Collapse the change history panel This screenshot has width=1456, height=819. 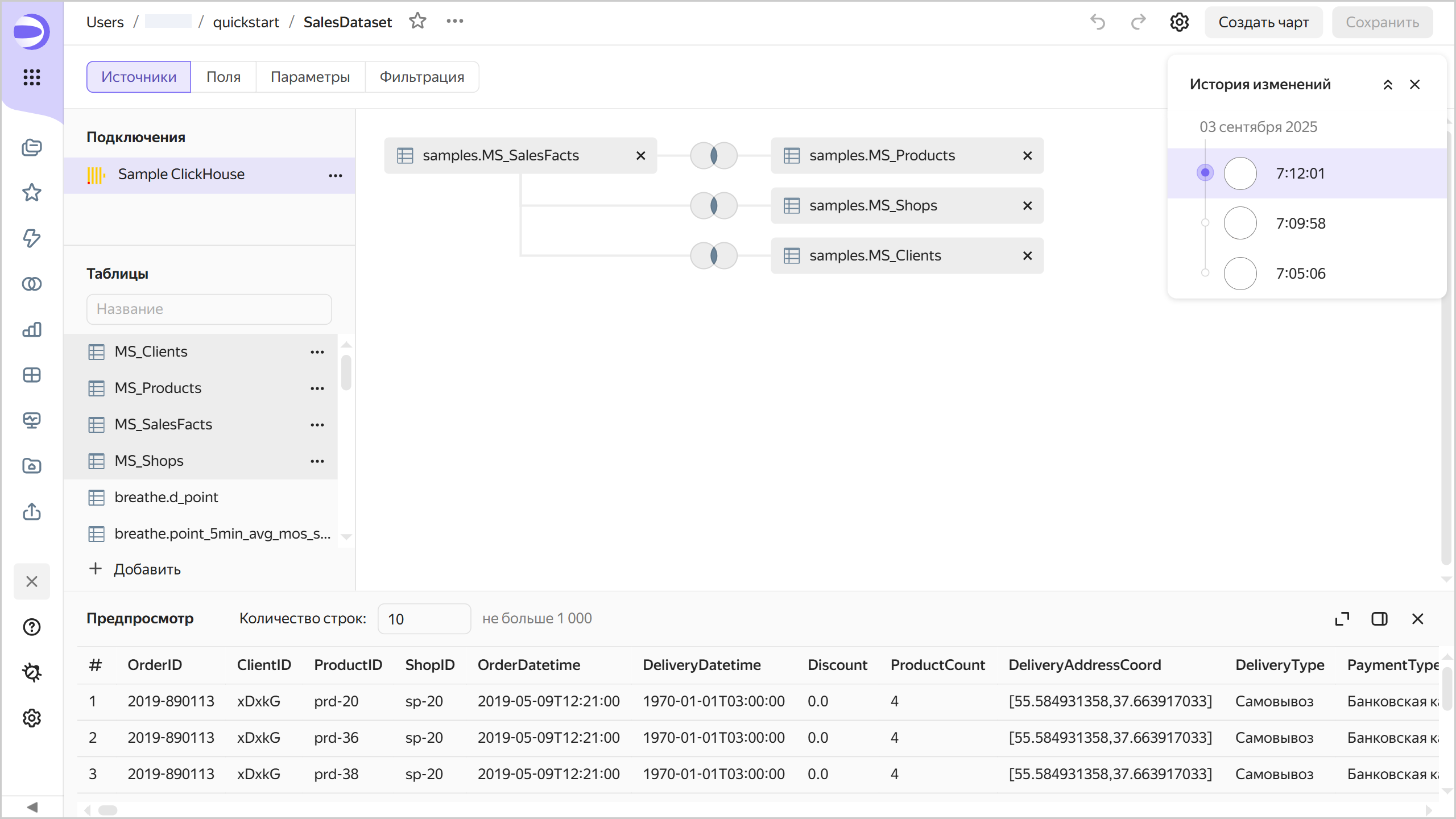click(x=1388, y=85)
